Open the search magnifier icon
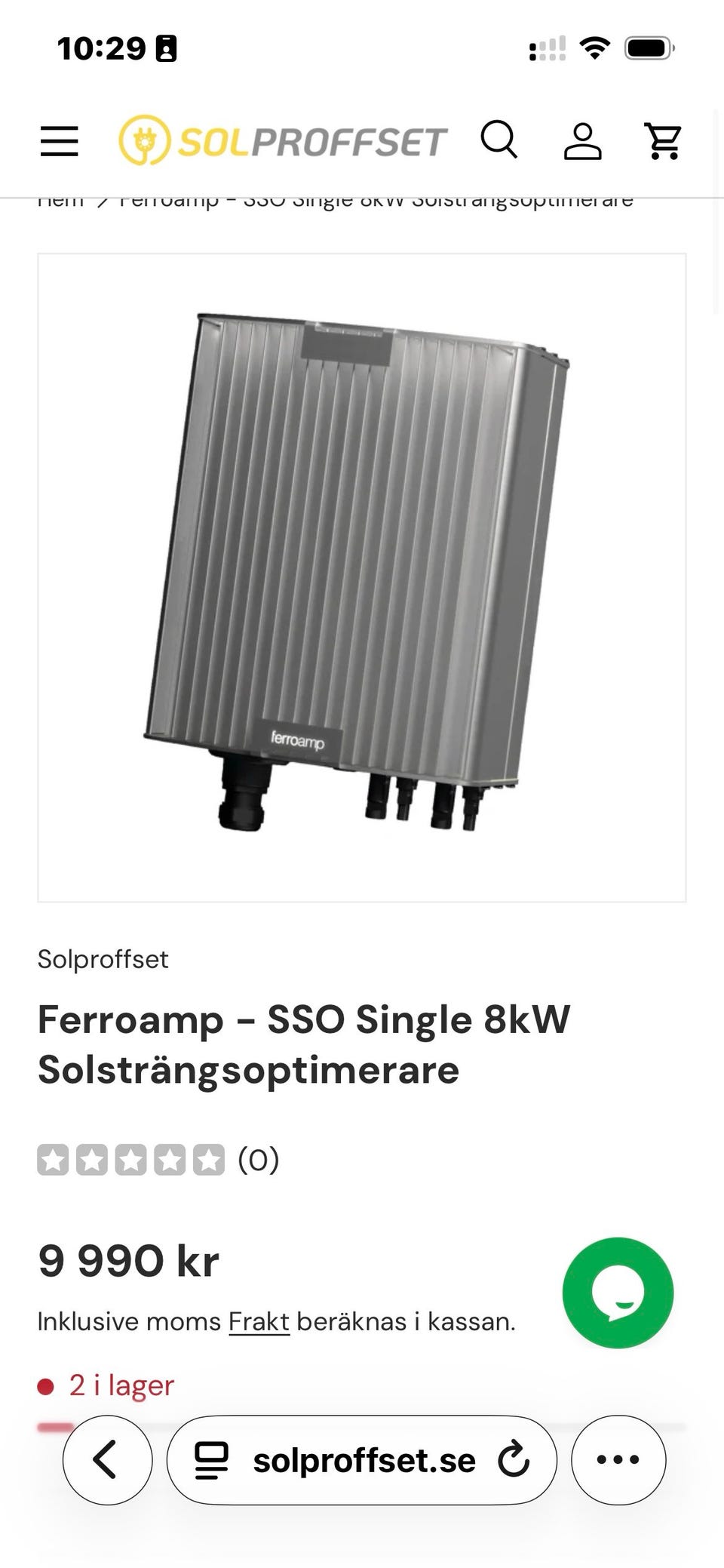This screenshot has width=724, height=1568. [x=499, y=140]
